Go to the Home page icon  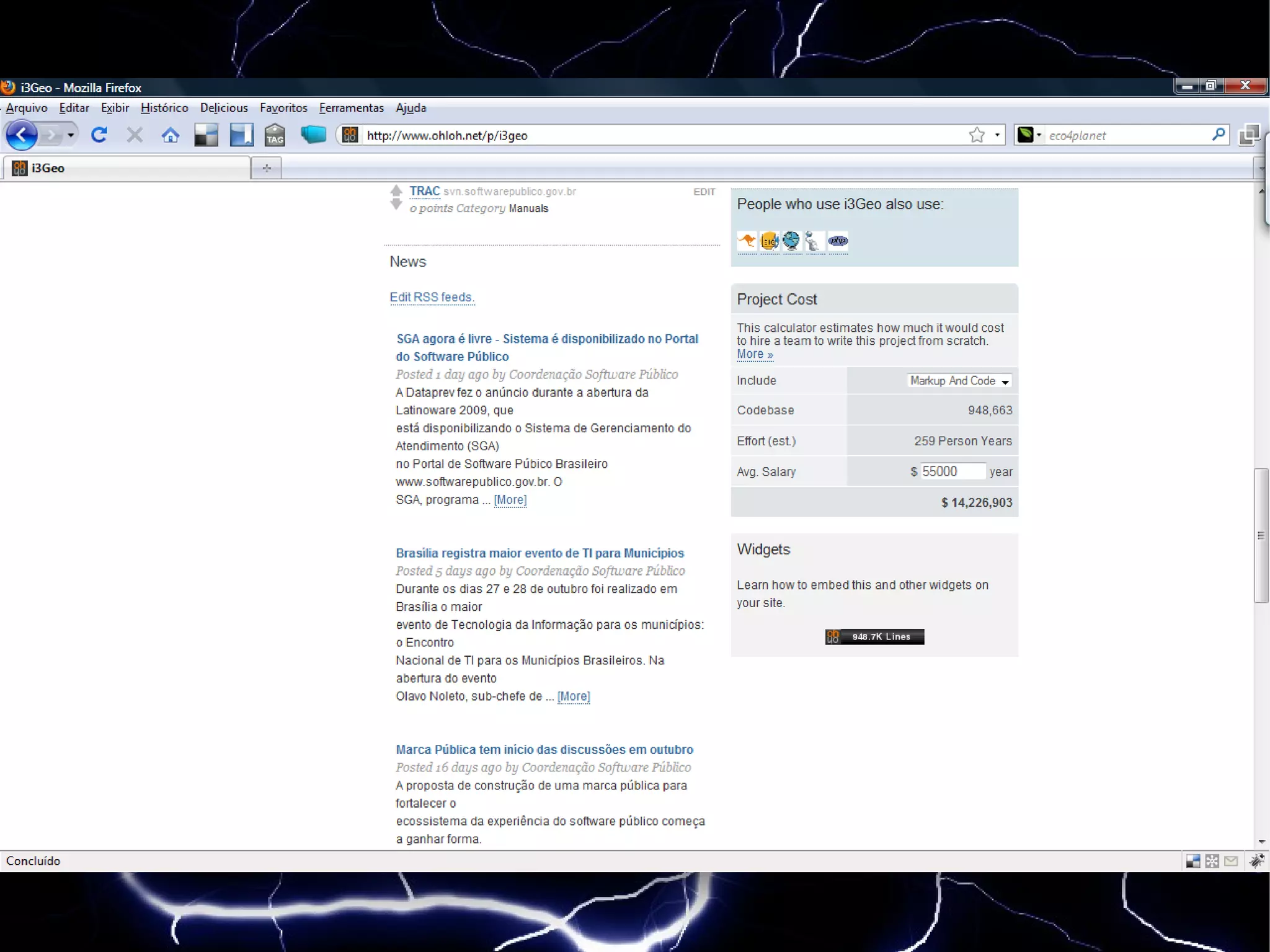(171, 135)
